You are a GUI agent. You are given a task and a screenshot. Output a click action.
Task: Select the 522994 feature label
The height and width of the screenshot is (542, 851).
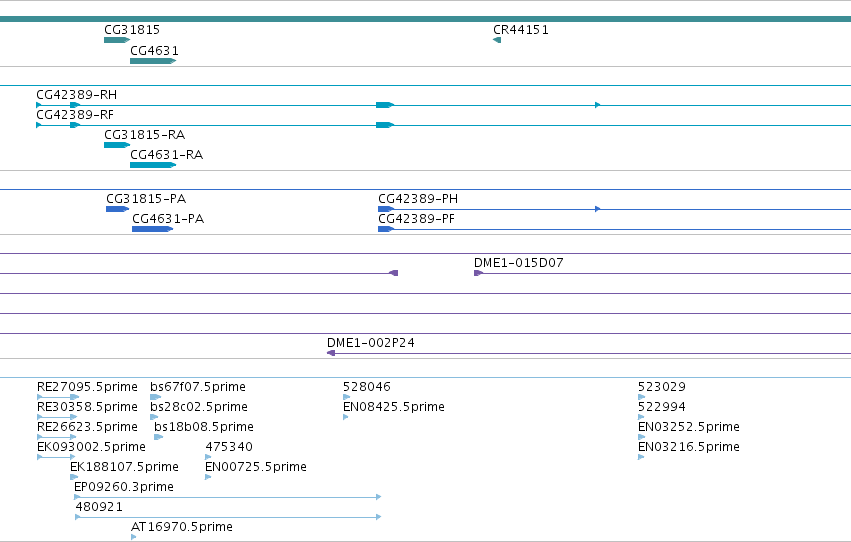[662, 407]
